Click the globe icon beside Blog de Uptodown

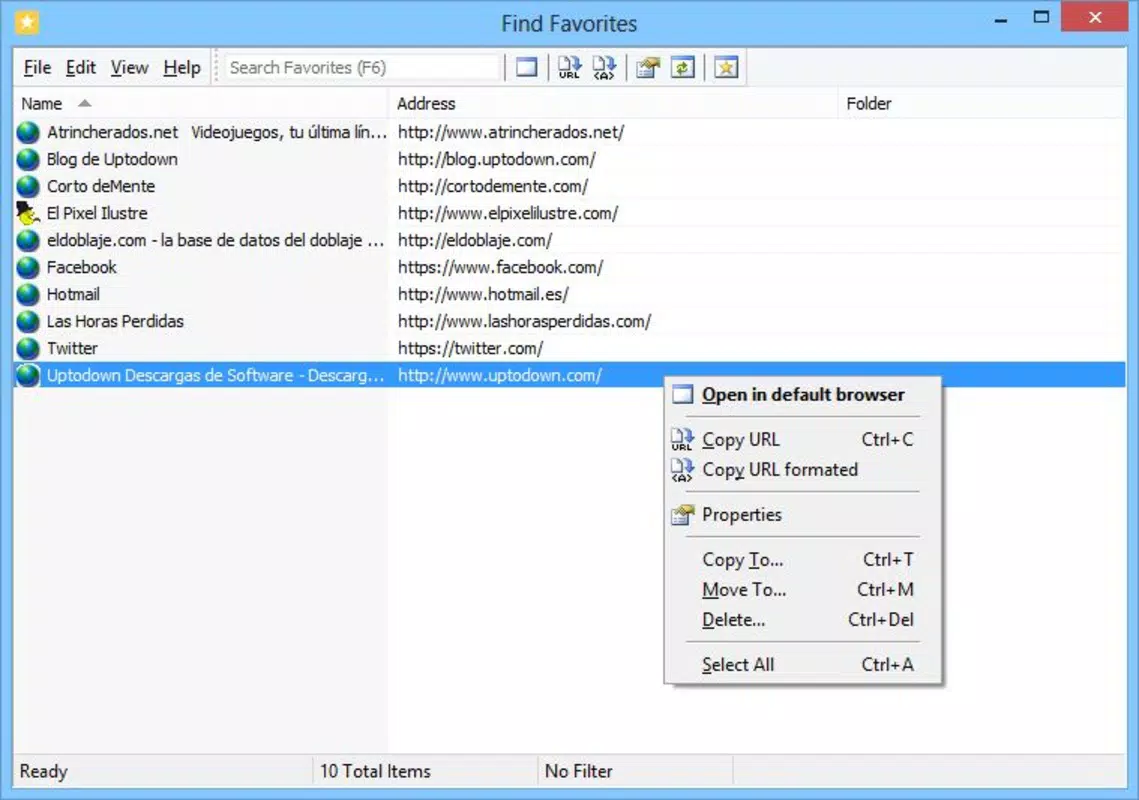(28, 159)
